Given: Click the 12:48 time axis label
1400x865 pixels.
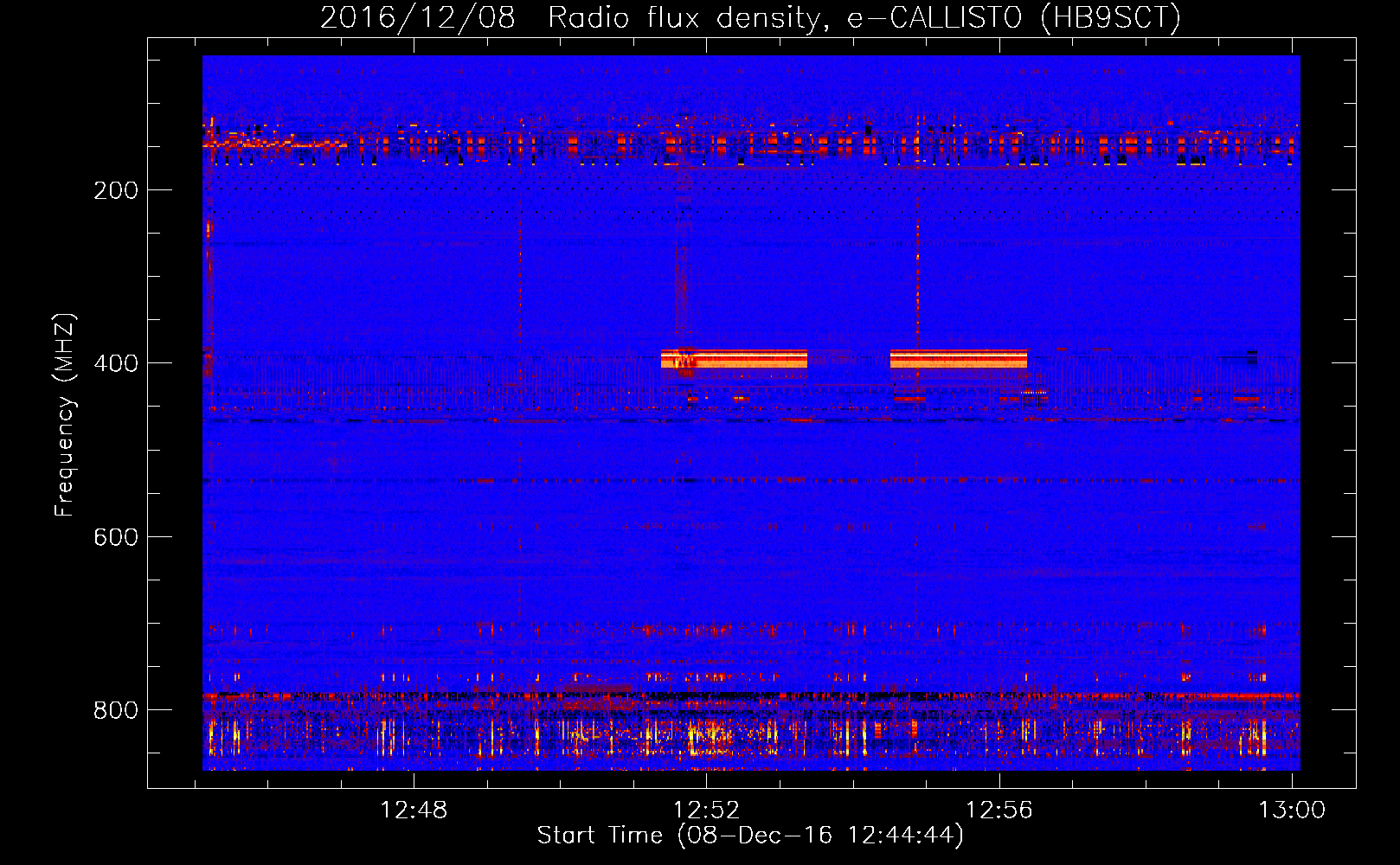Looking at the screenshot, I should 414,811.
